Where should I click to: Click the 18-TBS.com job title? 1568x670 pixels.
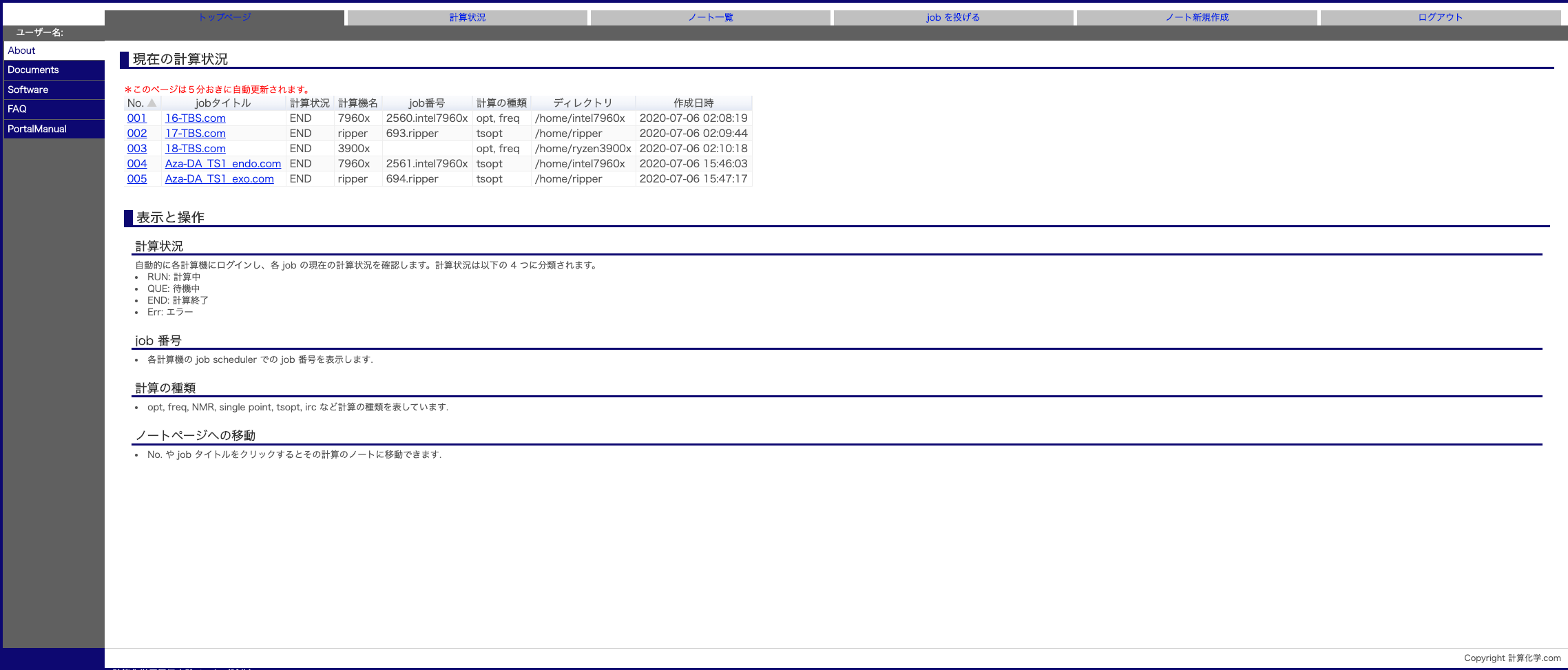[x=196, y=149]
